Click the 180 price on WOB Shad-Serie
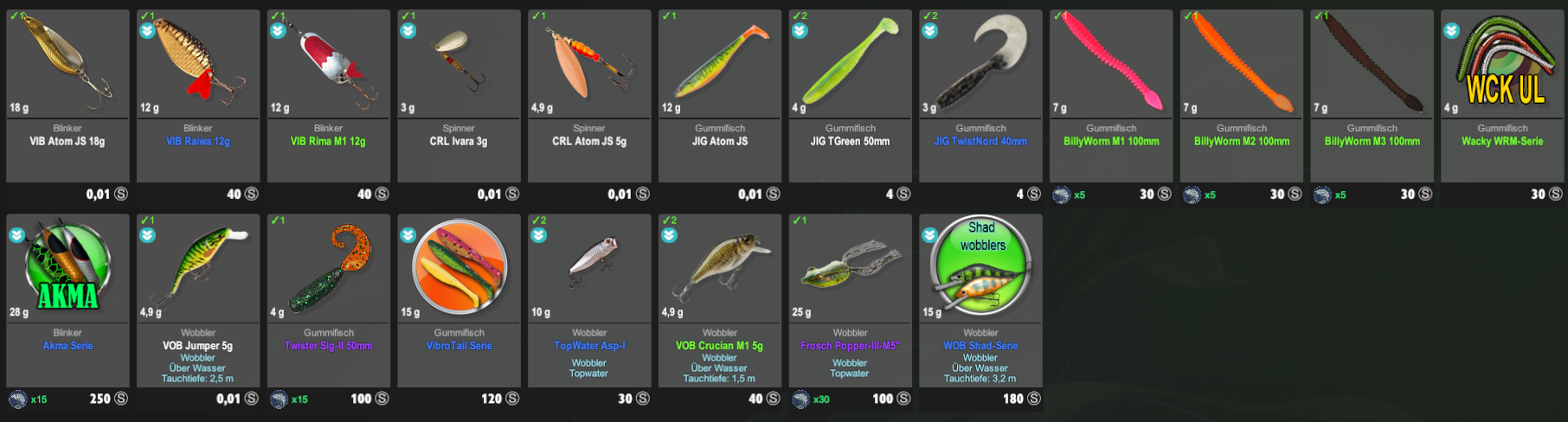The height and width of the screenshot is (422, 1568). coord(1012,399)
